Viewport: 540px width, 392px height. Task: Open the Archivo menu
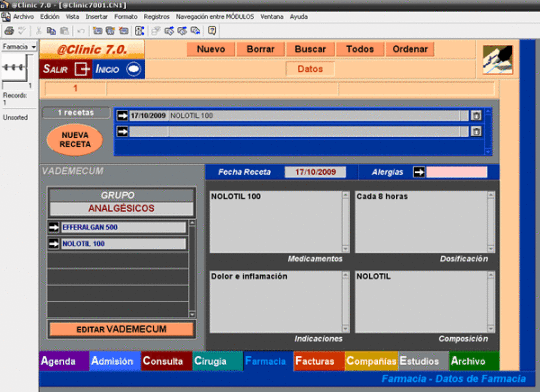pyautogui.click(x=23, y=17)
